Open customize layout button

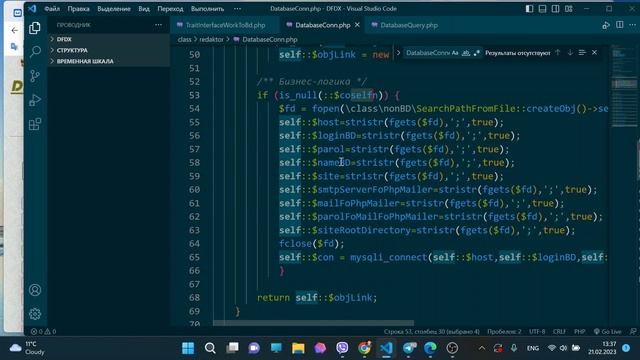pos(569,9)
